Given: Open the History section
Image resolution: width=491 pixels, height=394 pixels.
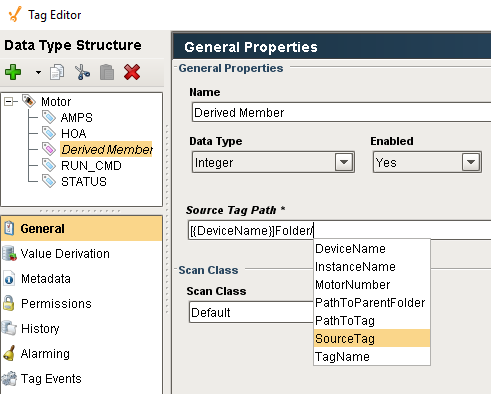Looking at the screenshot, I should [x=82, y=329].
